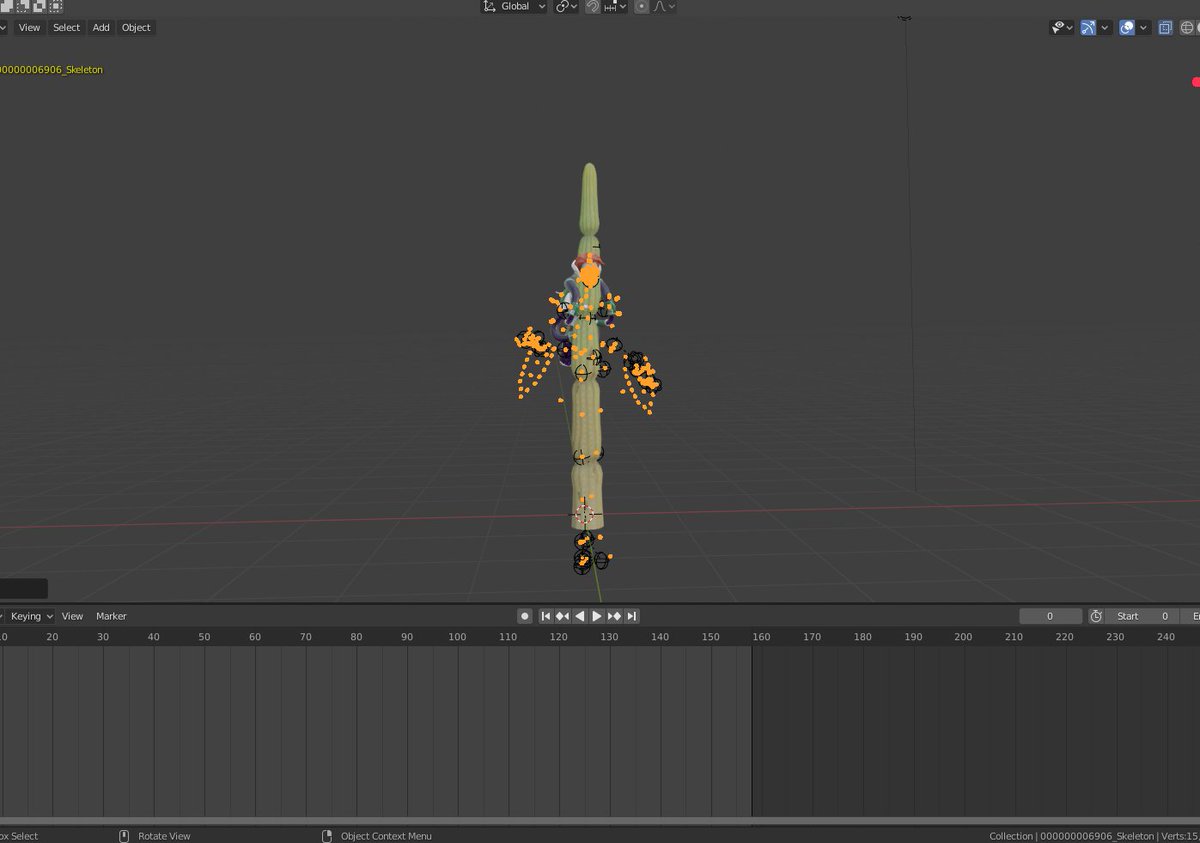Click the Rotate View hint in status bar
1200x843 pixels.
click(x=164, y=836)
